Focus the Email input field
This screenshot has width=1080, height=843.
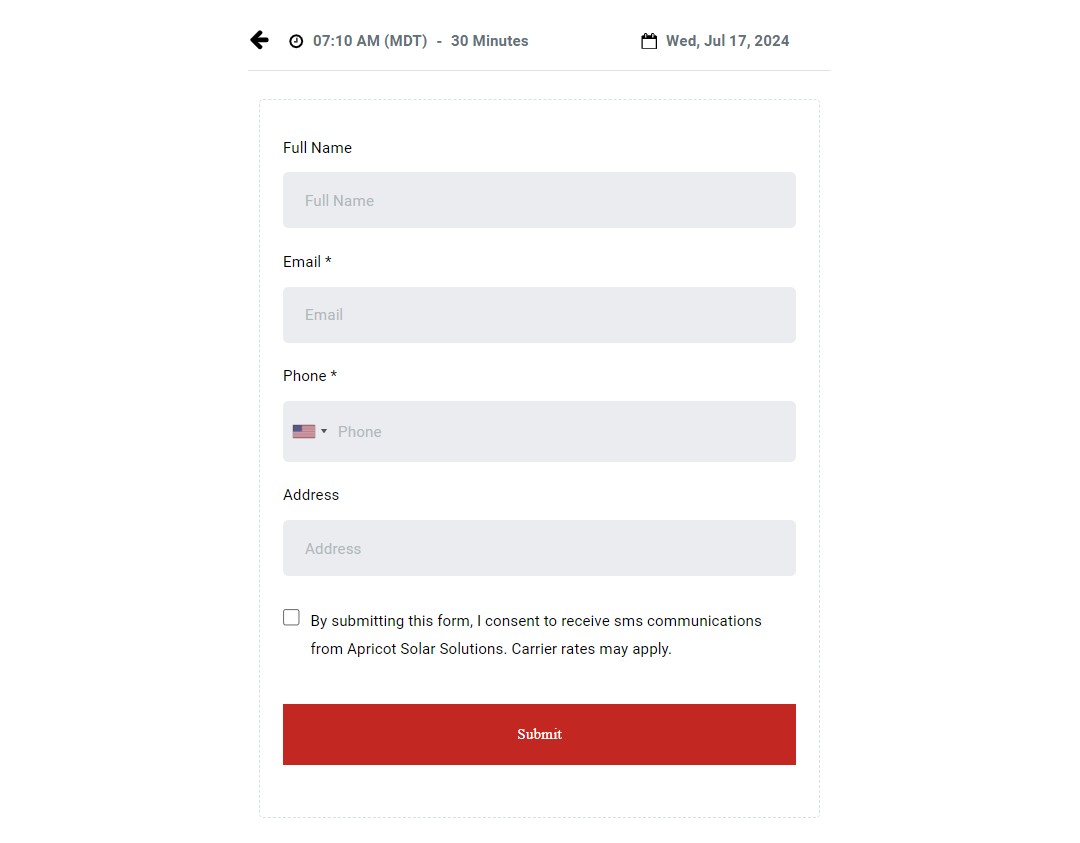539,315
